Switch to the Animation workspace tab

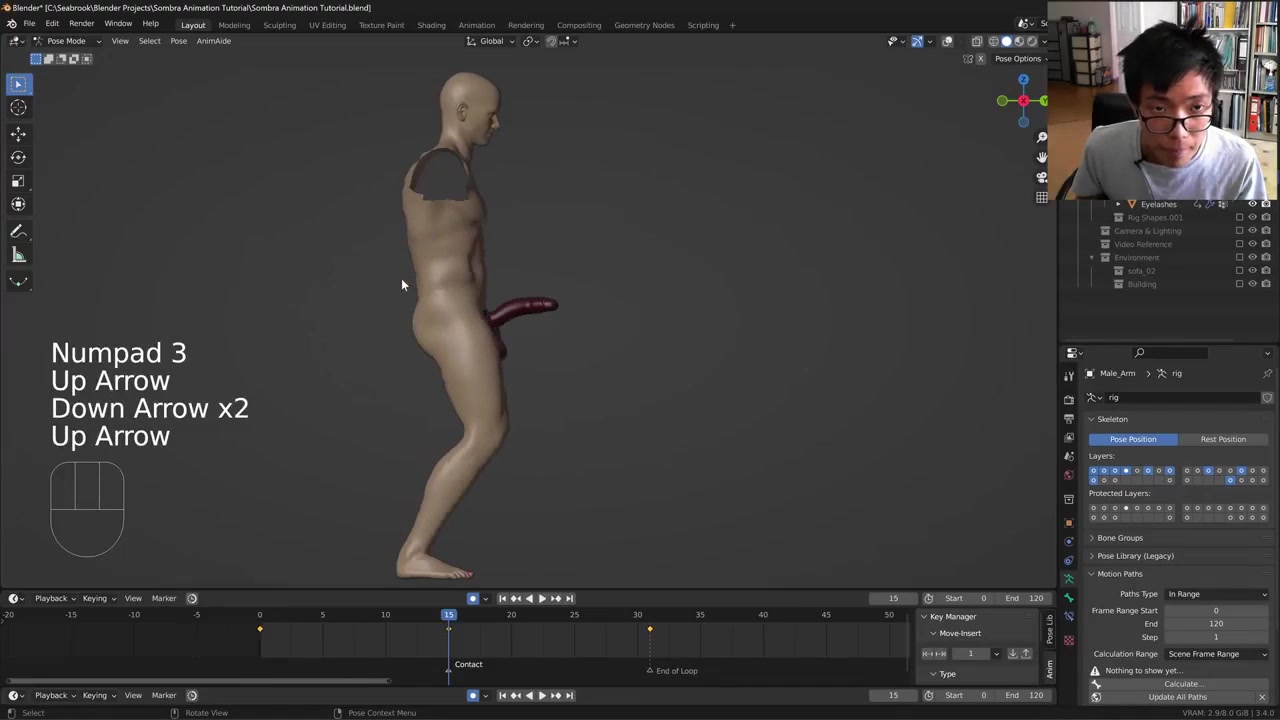pos(476,25)
